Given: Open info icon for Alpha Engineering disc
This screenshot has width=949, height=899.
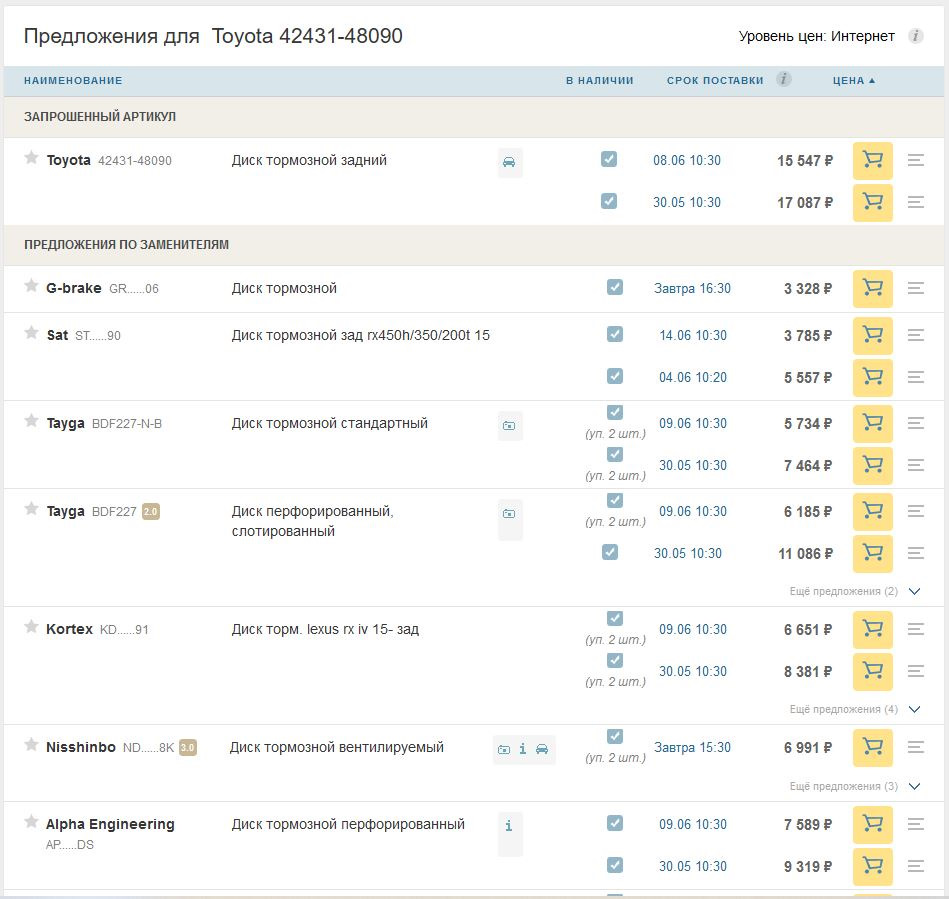Looking at the screenshot, I should click(509, 826).
